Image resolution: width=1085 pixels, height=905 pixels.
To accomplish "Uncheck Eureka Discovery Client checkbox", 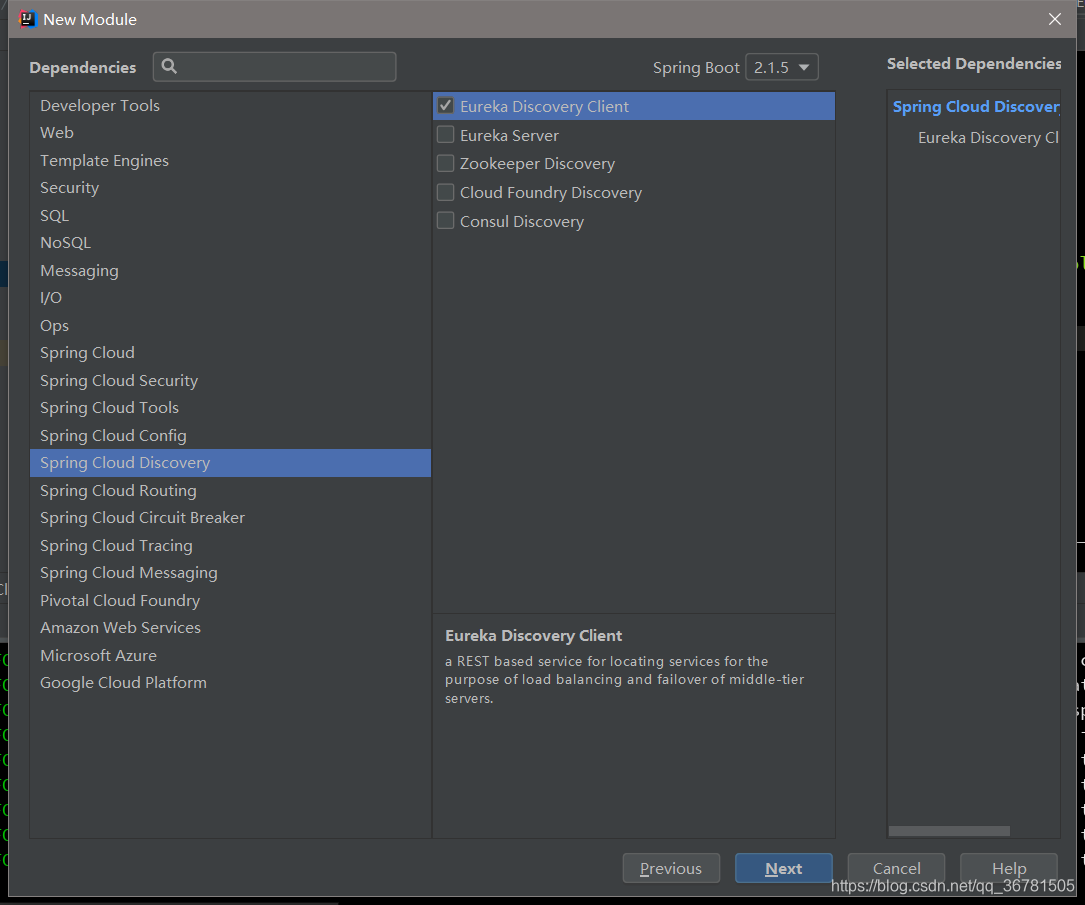I will coord(446,106).
